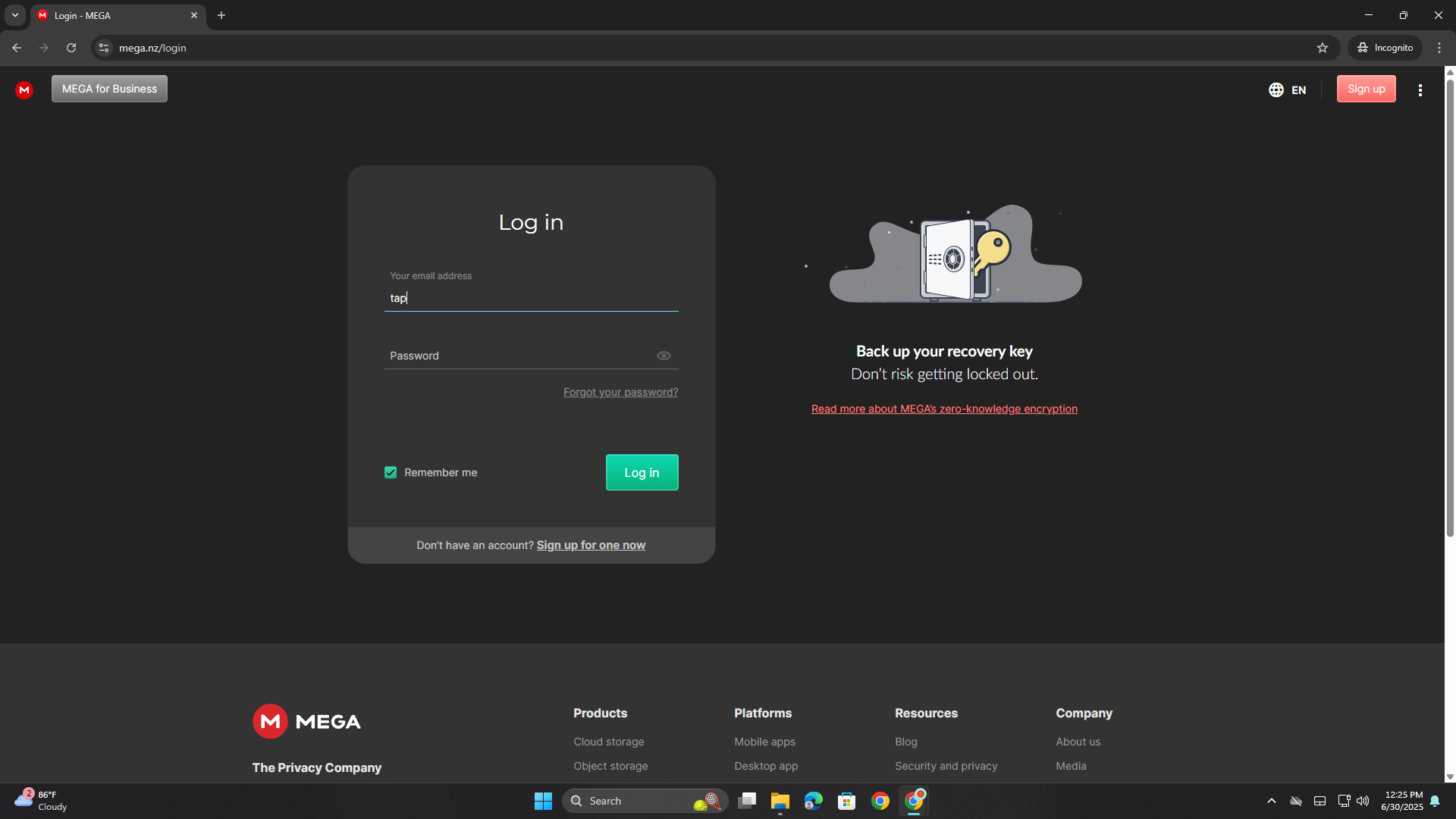Expand hidden system tray icons

(x=1272, y=801)
